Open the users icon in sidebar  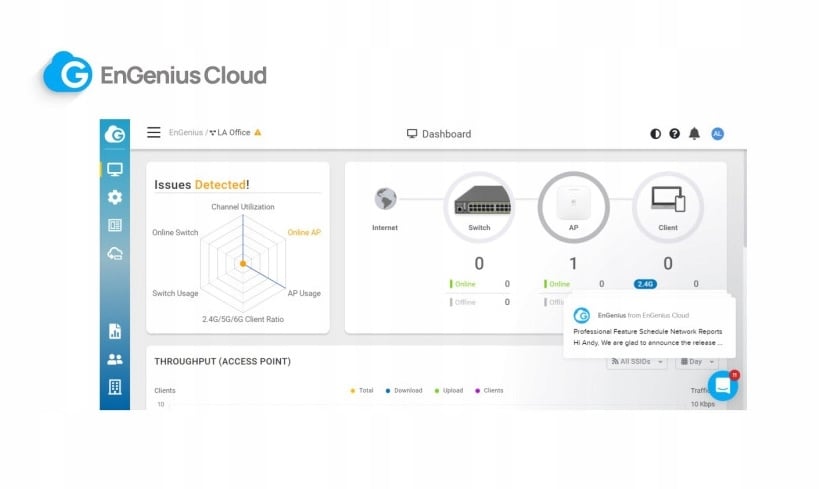115,359
